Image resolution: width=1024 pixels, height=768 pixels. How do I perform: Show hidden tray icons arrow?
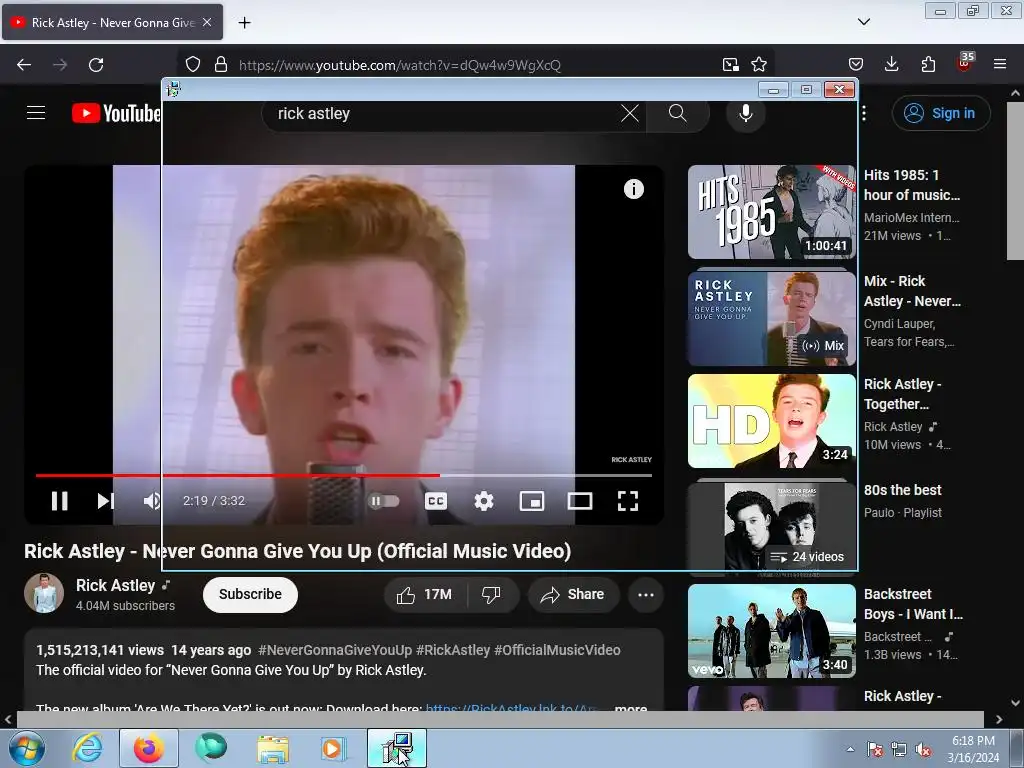tap(850, 749)
